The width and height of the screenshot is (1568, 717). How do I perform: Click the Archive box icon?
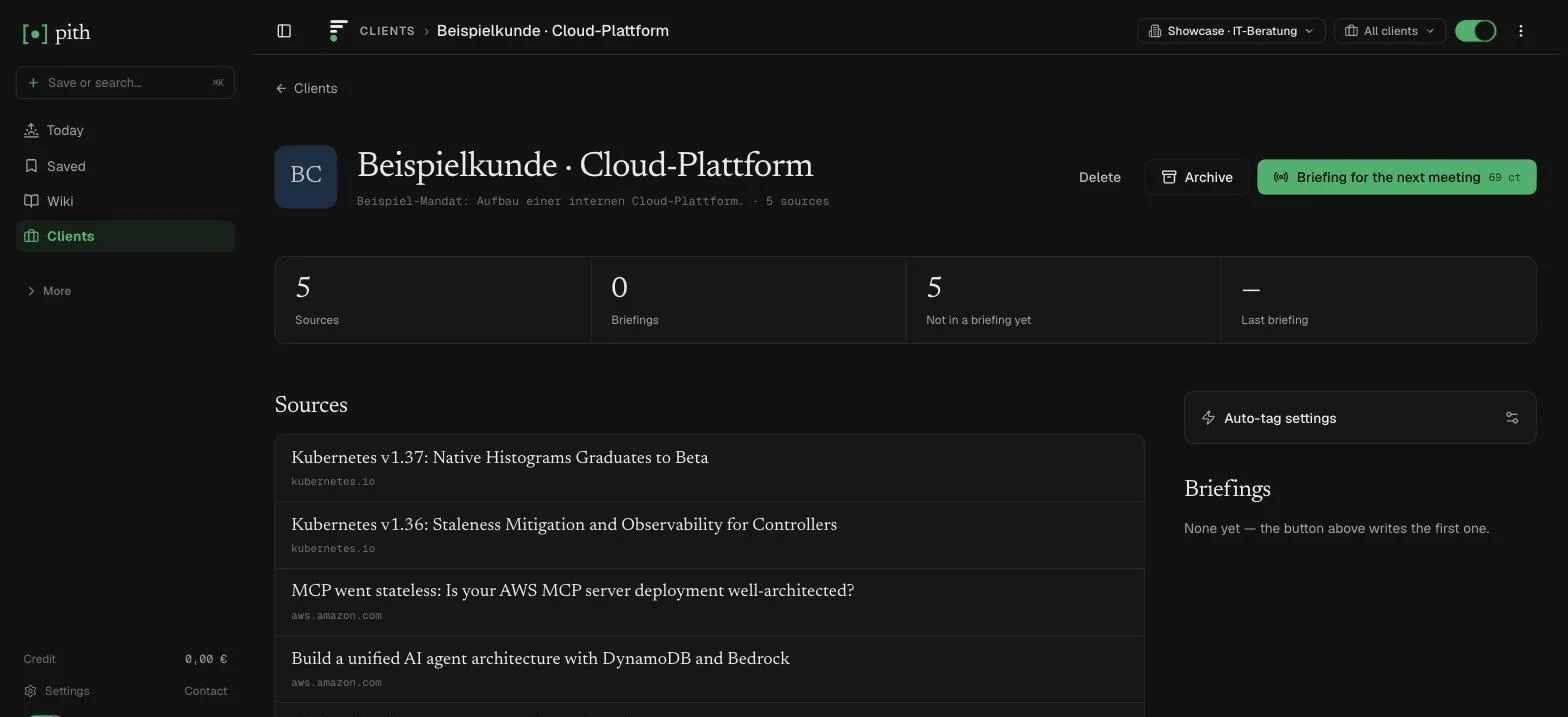click(x=1168, y=177)
